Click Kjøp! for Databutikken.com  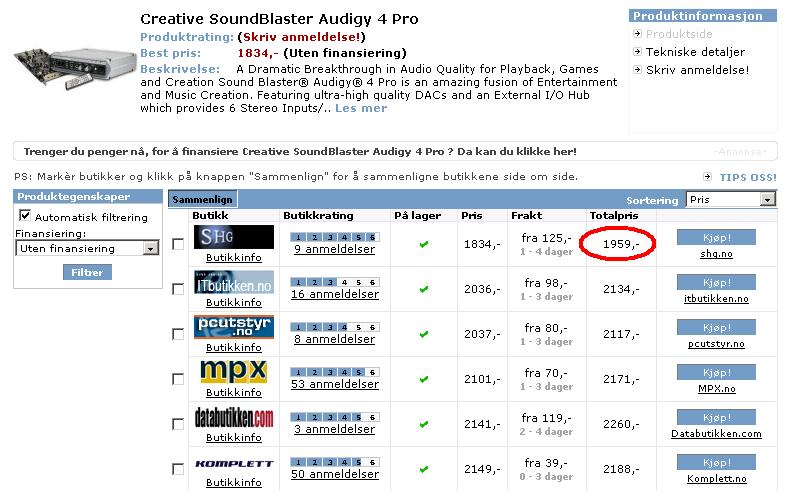click(716, 418)
